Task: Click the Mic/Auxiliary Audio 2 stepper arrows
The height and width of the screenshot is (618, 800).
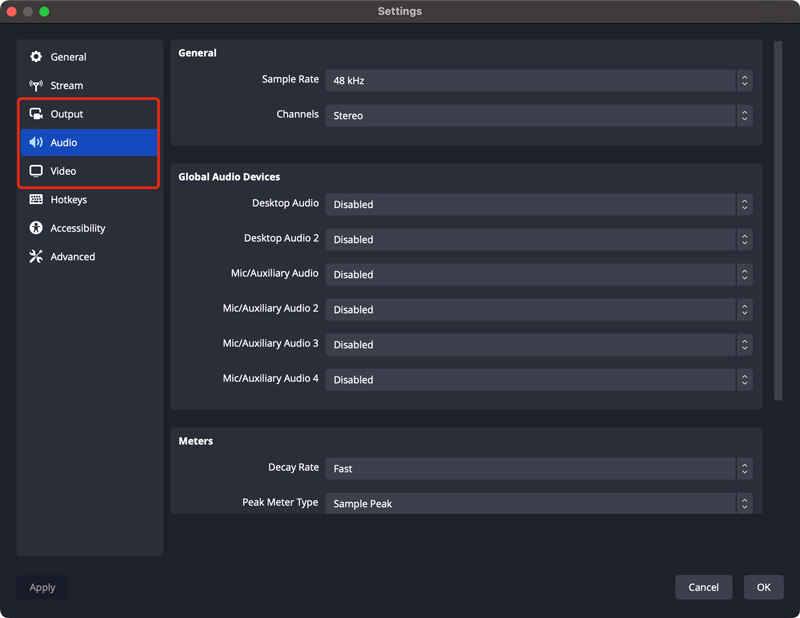Action: pos(744,310)
